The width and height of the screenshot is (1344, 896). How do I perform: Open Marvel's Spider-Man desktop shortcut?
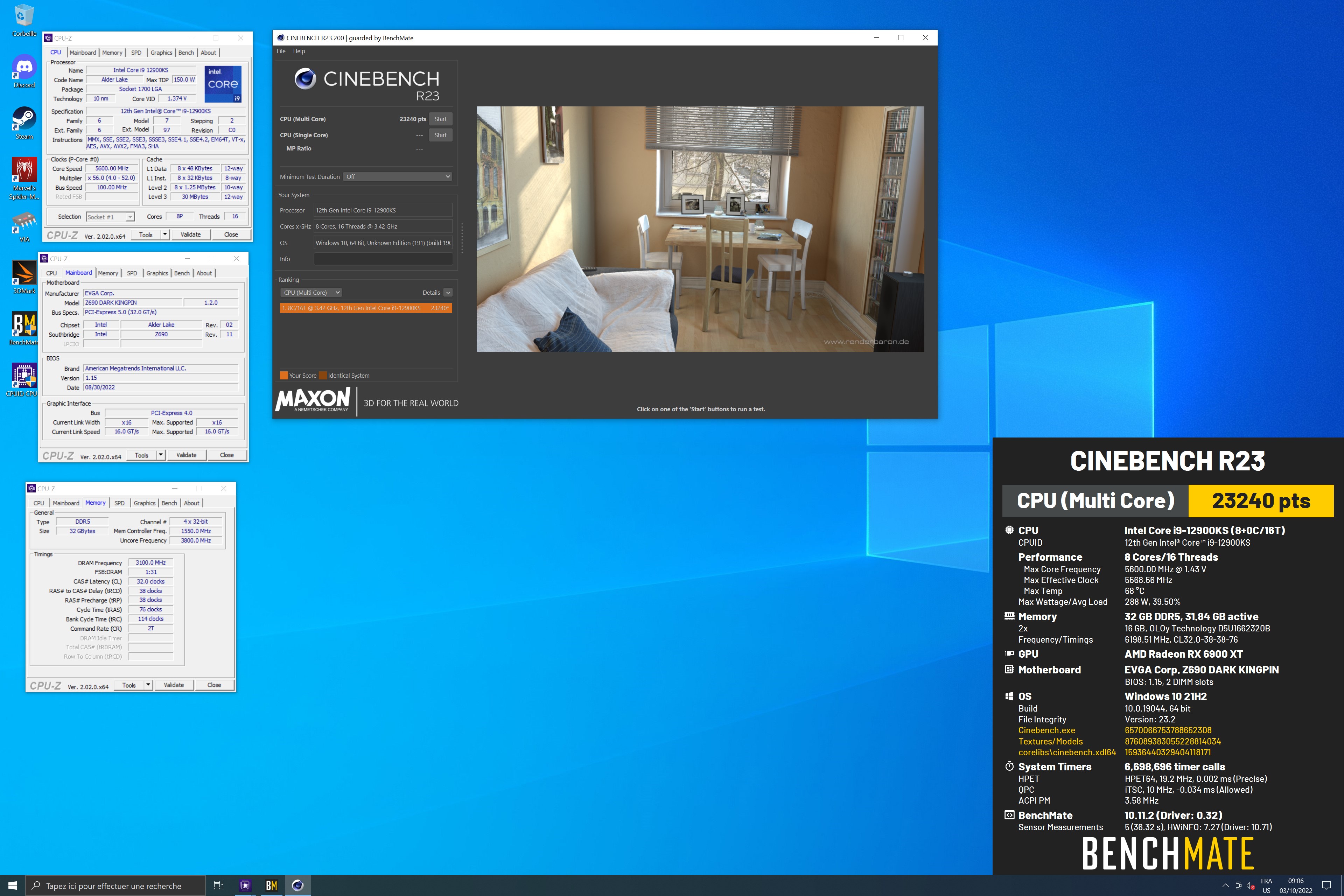(x=24, y=178)
